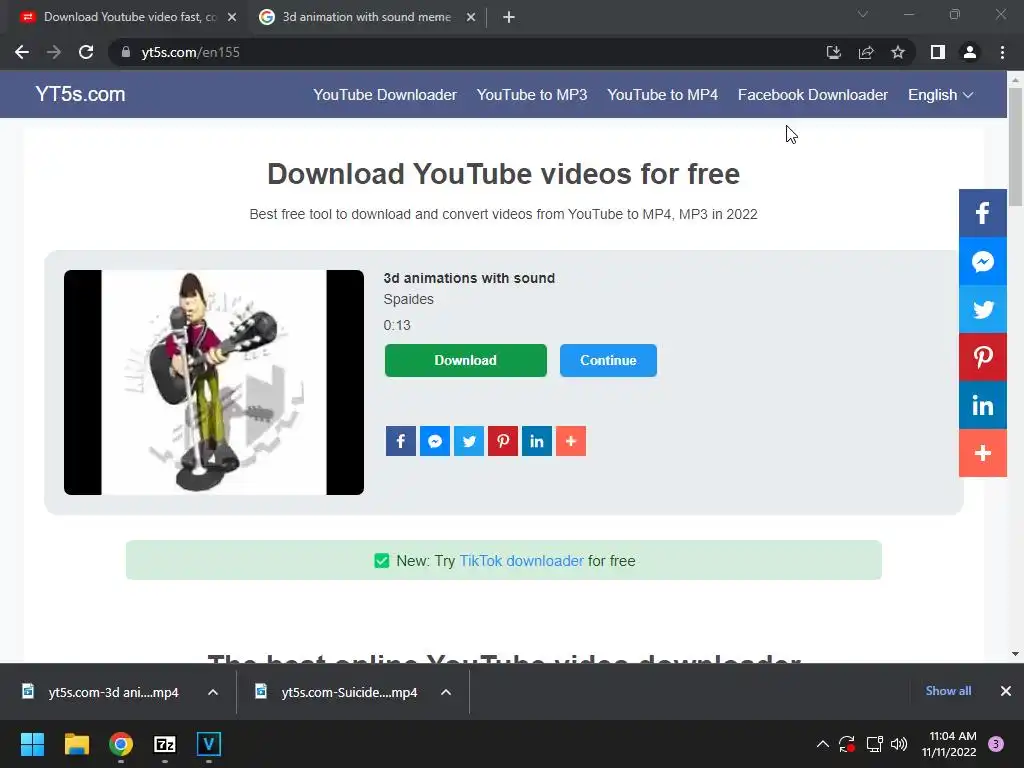Close the Download Youtube video tab
This screenshot has height=768, width=1024.
[x=232, y=18]
